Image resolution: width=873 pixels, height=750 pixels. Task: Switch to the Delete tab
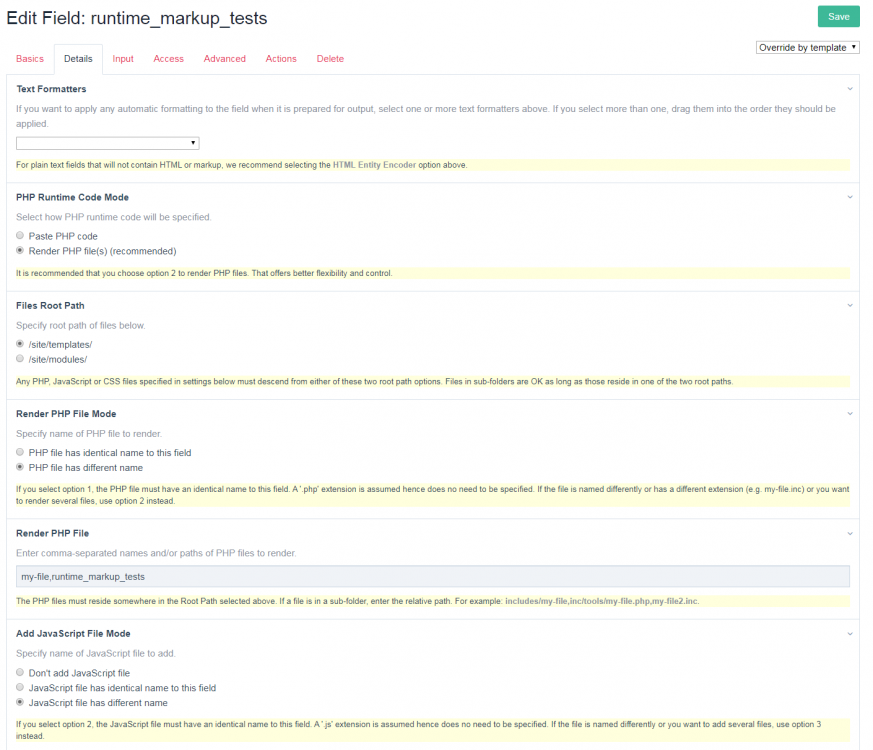[x=330, y=59]
